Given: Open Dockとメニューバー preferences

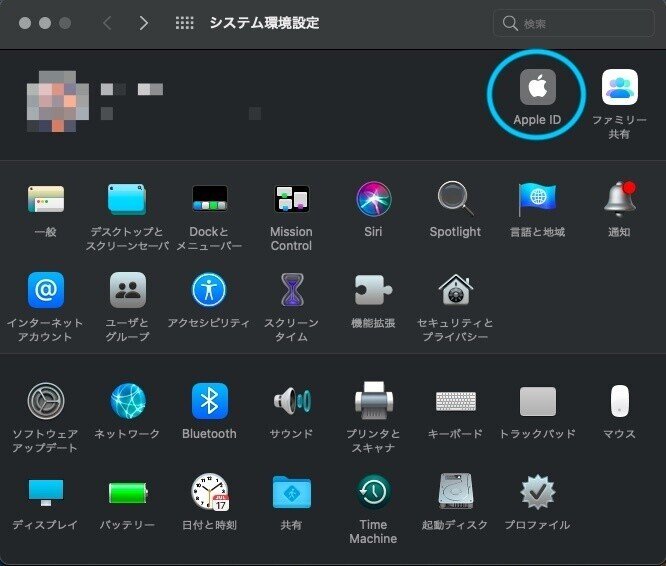Looking at the screenshot, I should [x=209, y=199].
